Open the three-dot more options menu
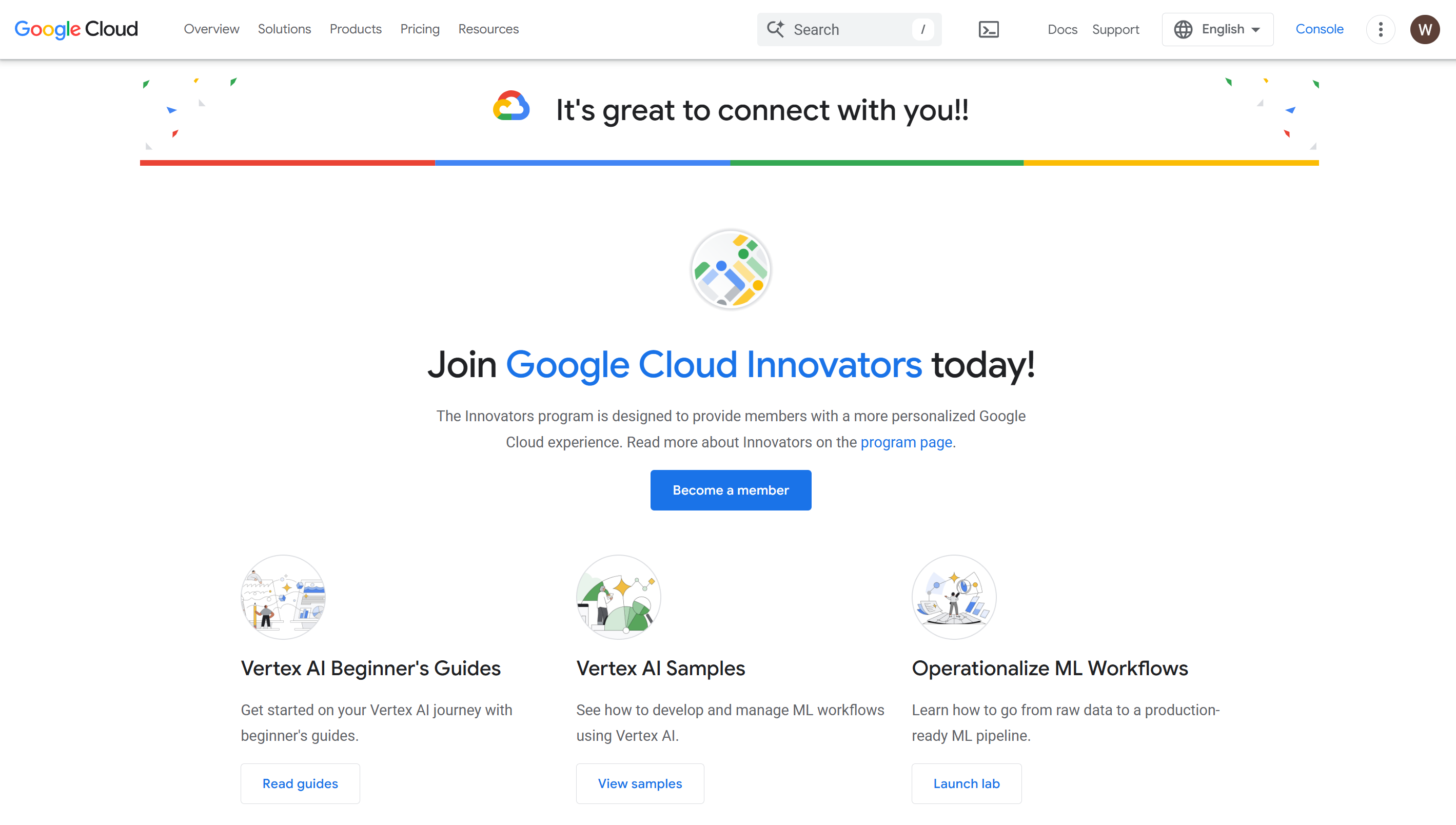The image size is (1456, 825). [x=1381, y=29]
